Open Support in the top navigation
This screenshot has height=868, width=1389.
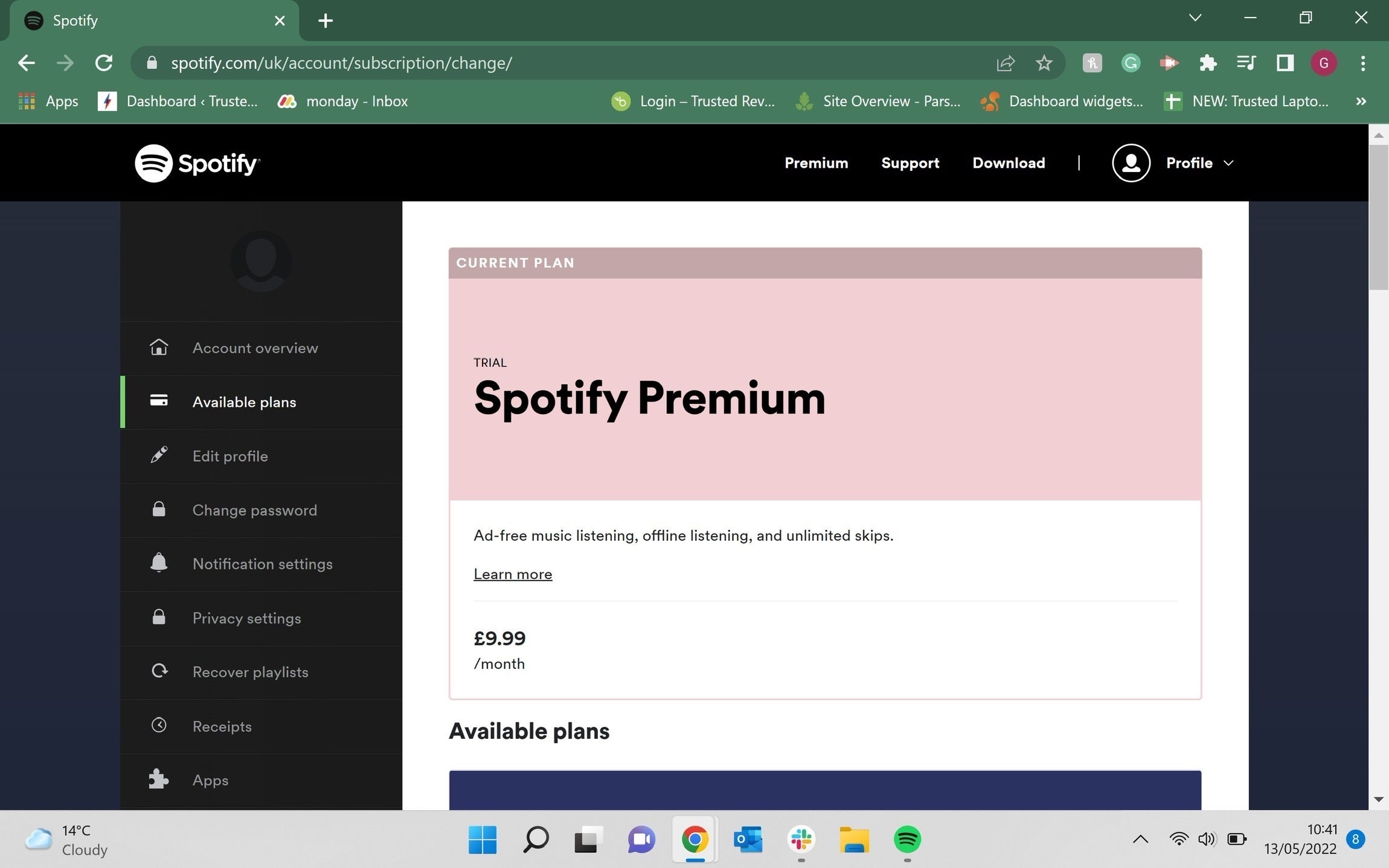click(x=910, y=163)
